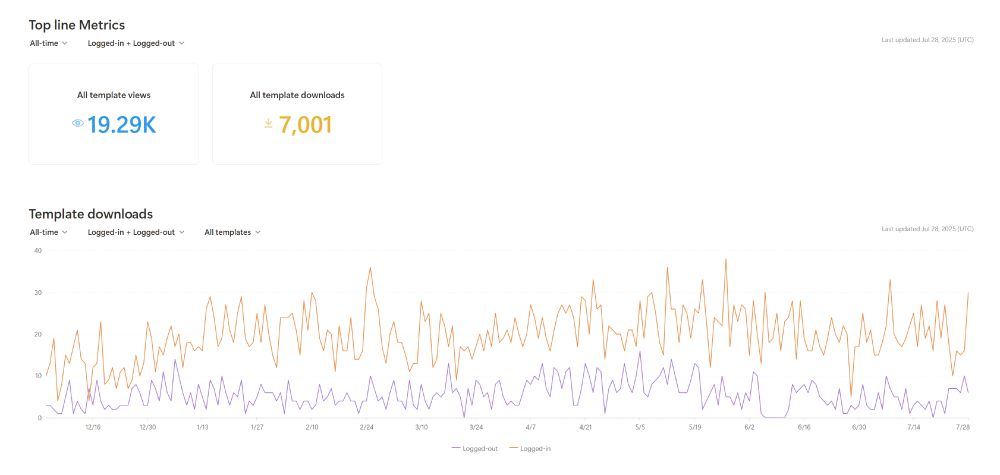Image resolution: width=1000 pixels, height=475 pixels.
Task: Click the 7/14 x-axis label
Action: click(914, 427)
